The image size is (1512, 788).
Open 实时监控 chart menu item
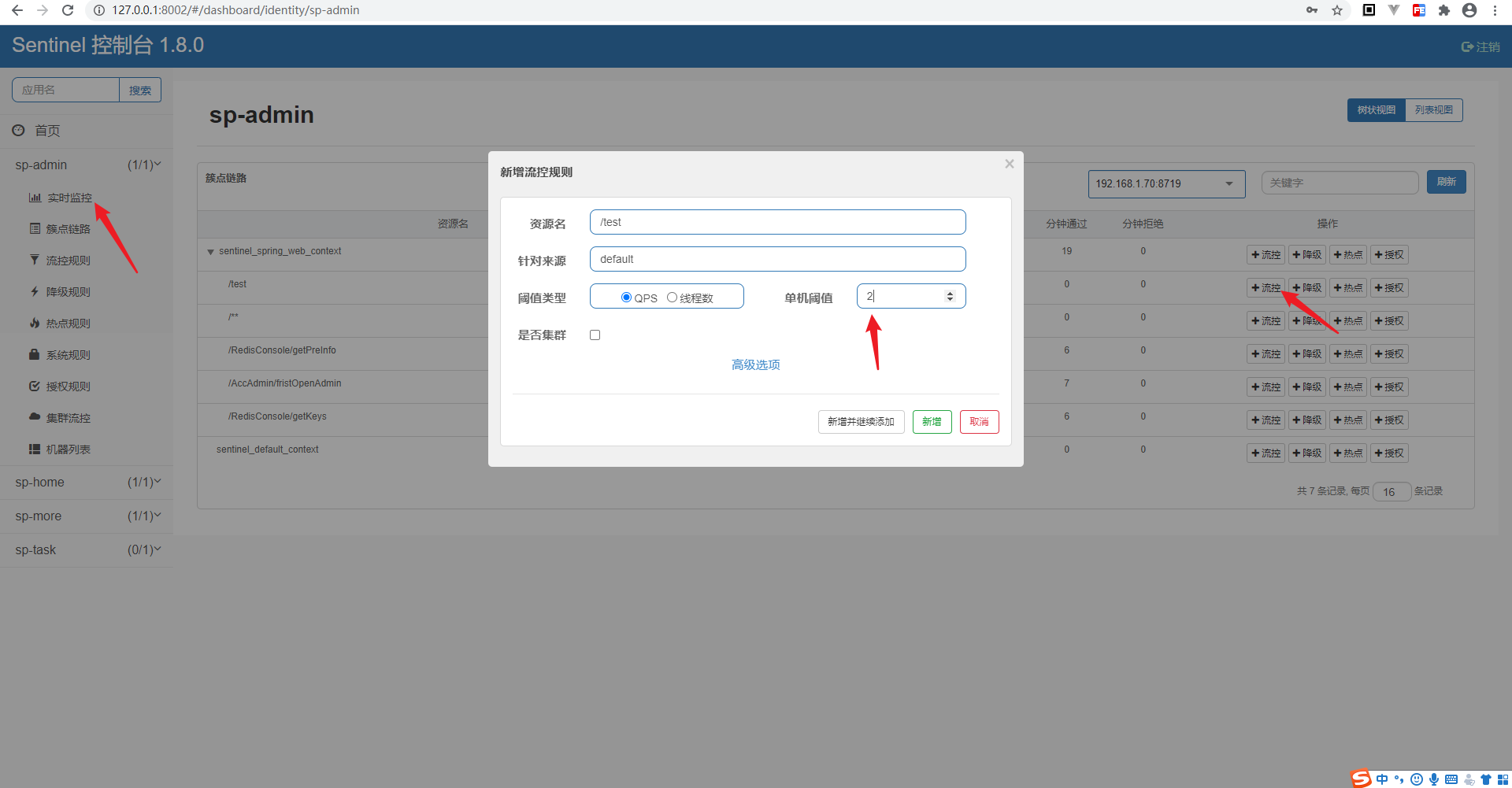pos(61,198)
